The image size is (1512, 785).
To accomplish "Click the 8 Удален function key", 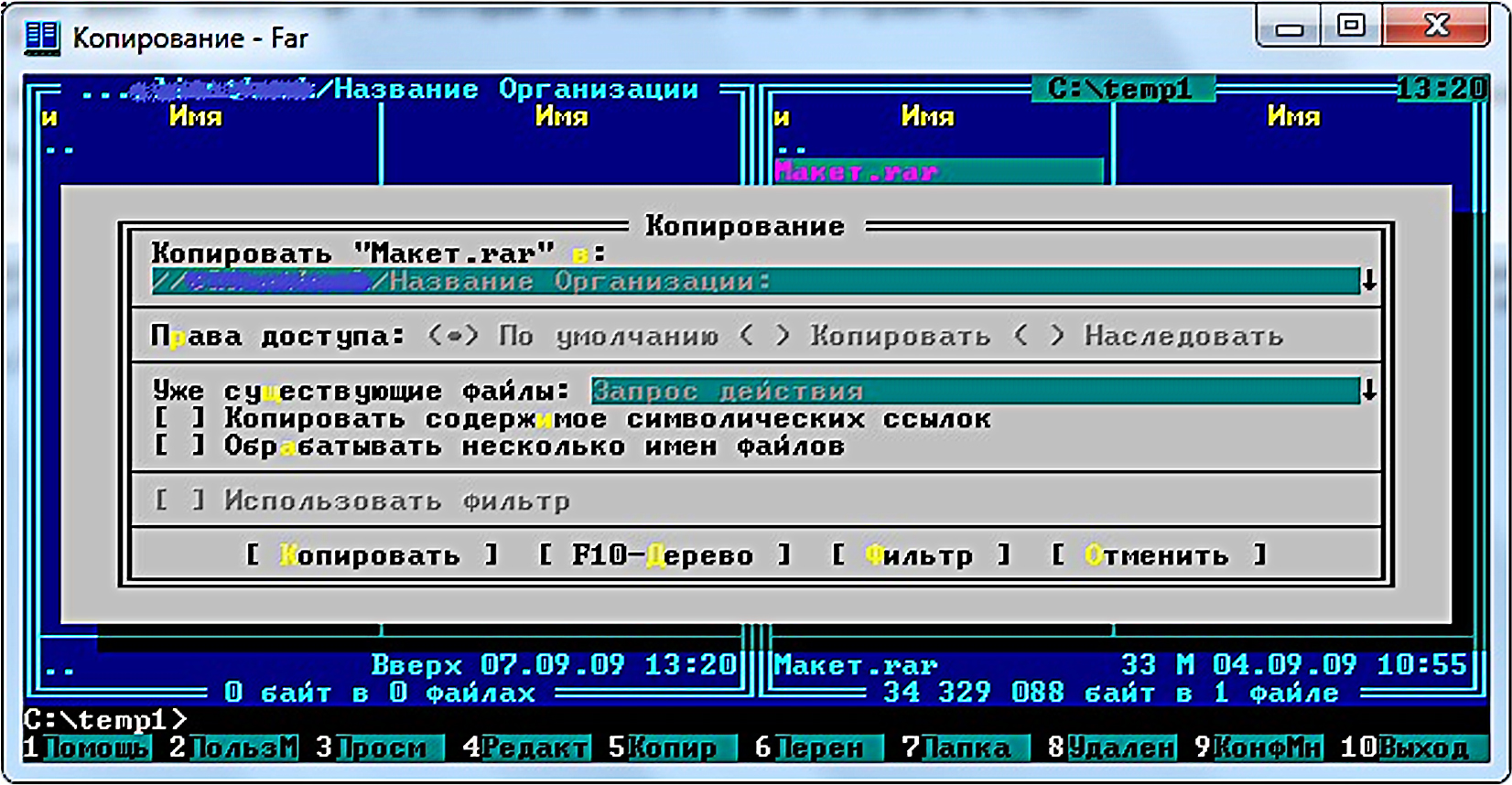I will click(x=1112, y=747).
